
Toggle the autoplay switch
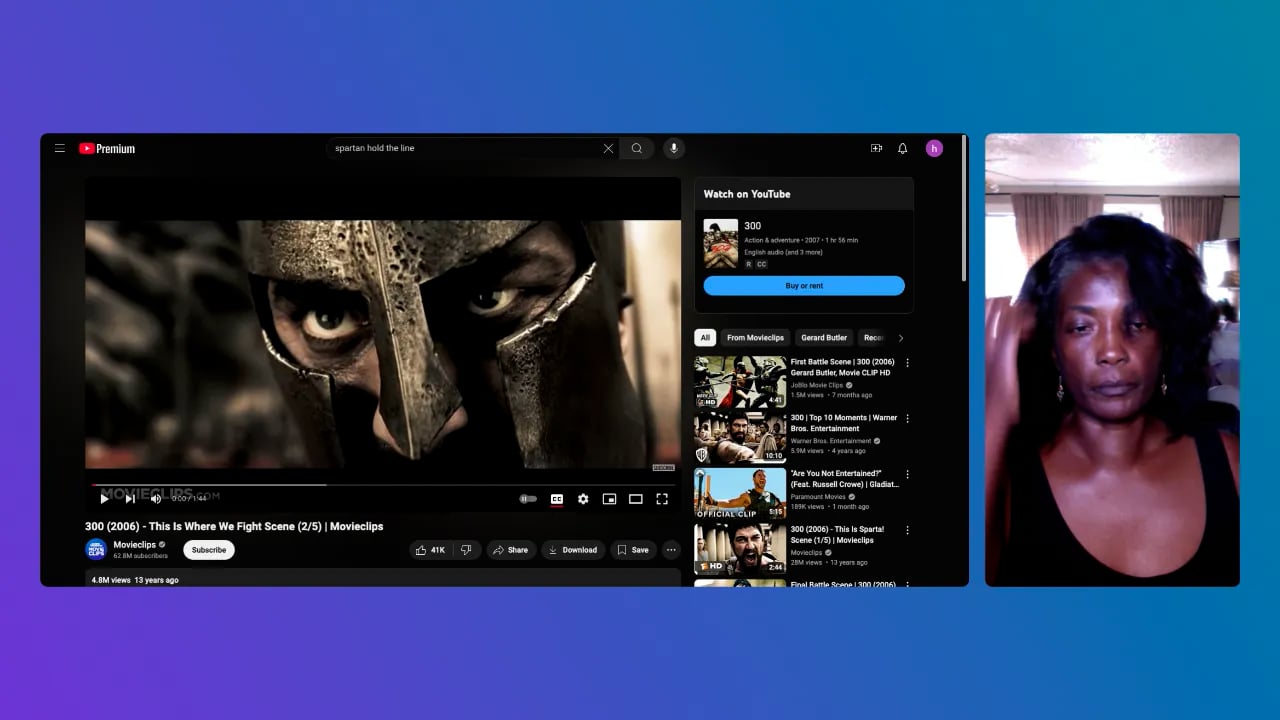[x=528, y=499]
